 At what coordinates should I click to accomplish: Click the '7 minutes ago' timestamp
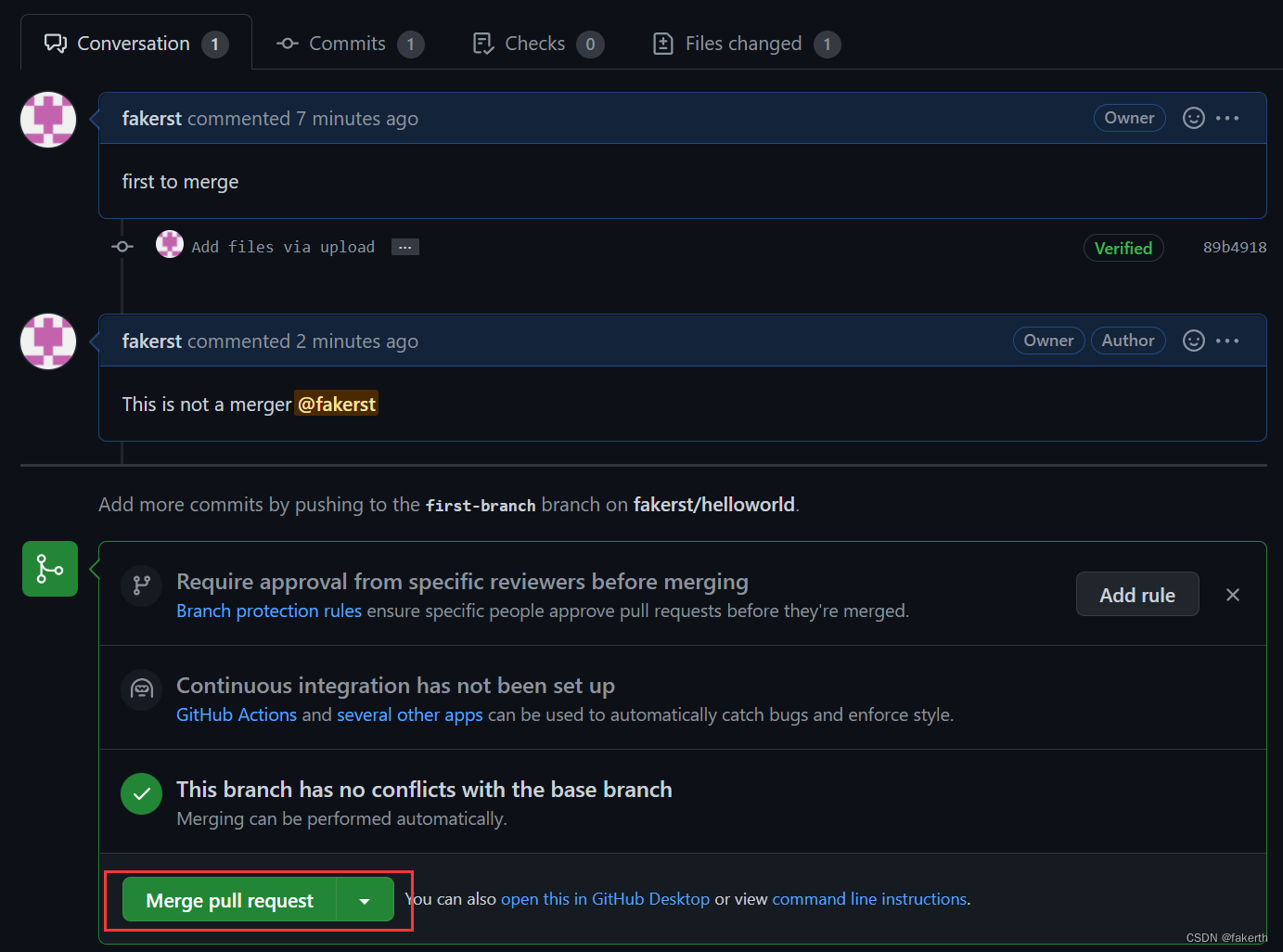[x=357, y=119]
